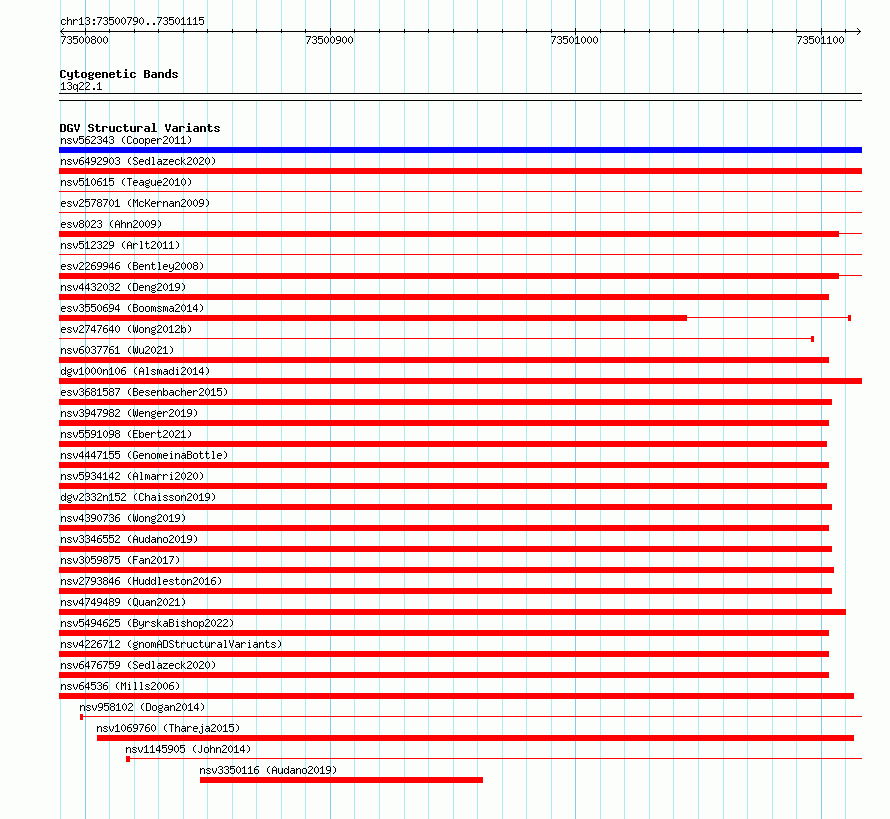Click the Cytogenetic Bands track title
The height and width of the screenshot is (819, 890).
[x=119, y=74]
